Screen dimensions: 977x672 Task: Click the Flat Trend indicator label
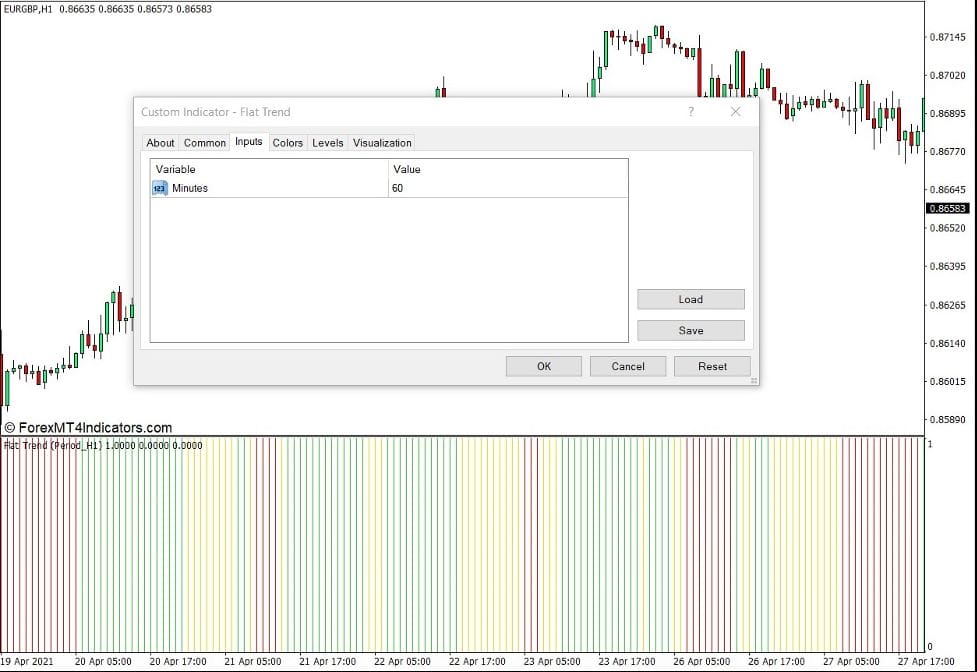pyautogui.click(x=50, y=445)
